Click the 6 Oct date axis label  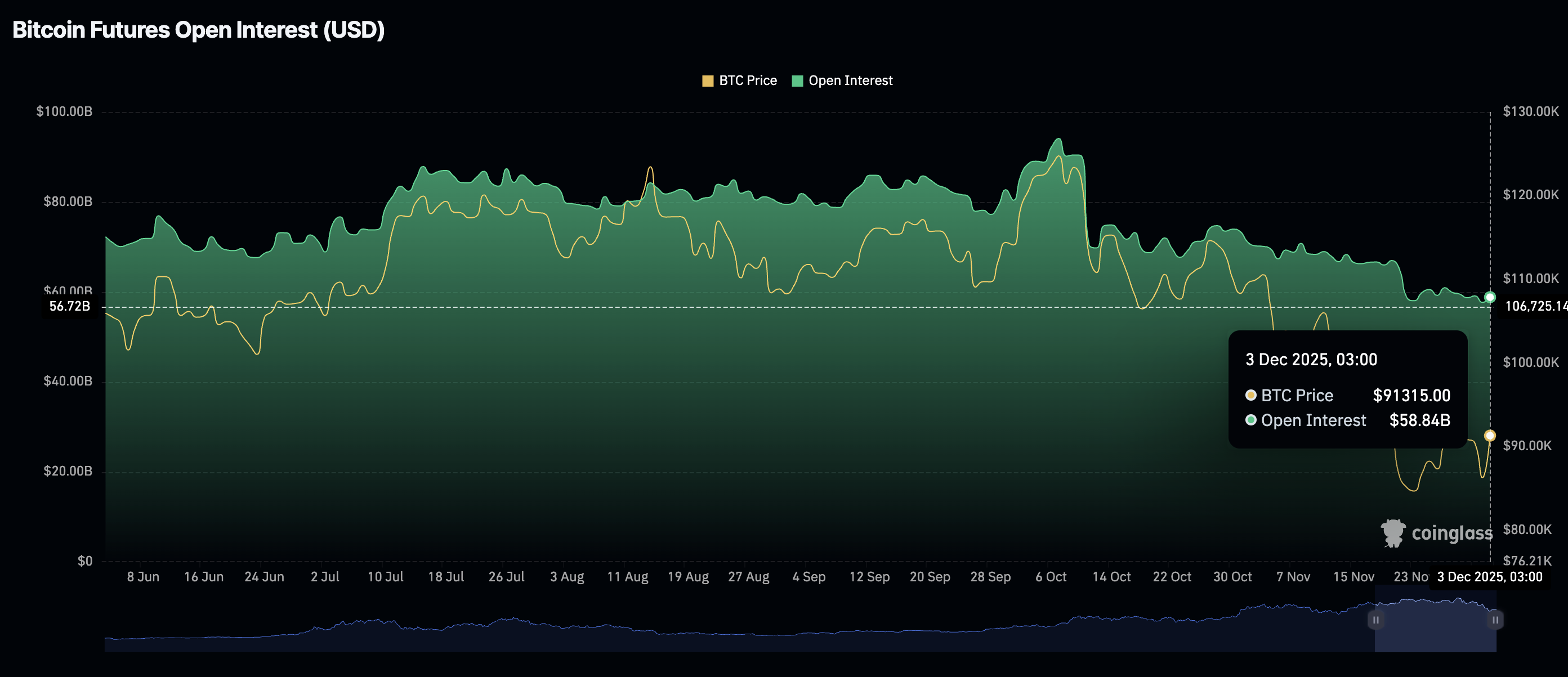pos(1051,577)
